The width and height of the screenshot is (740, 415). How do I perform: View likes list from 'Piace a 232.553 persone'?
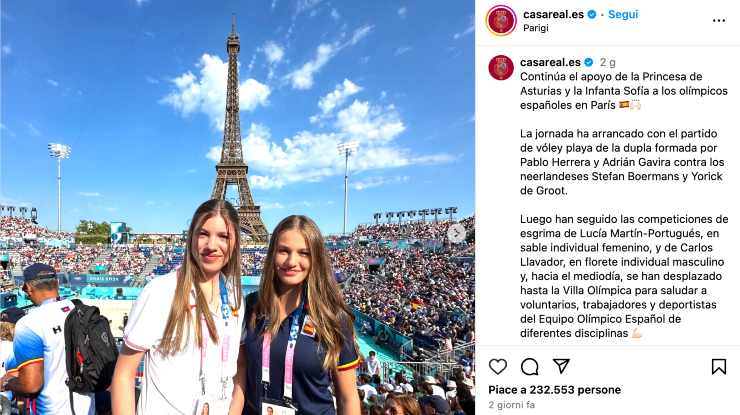[x=555, y=390]
